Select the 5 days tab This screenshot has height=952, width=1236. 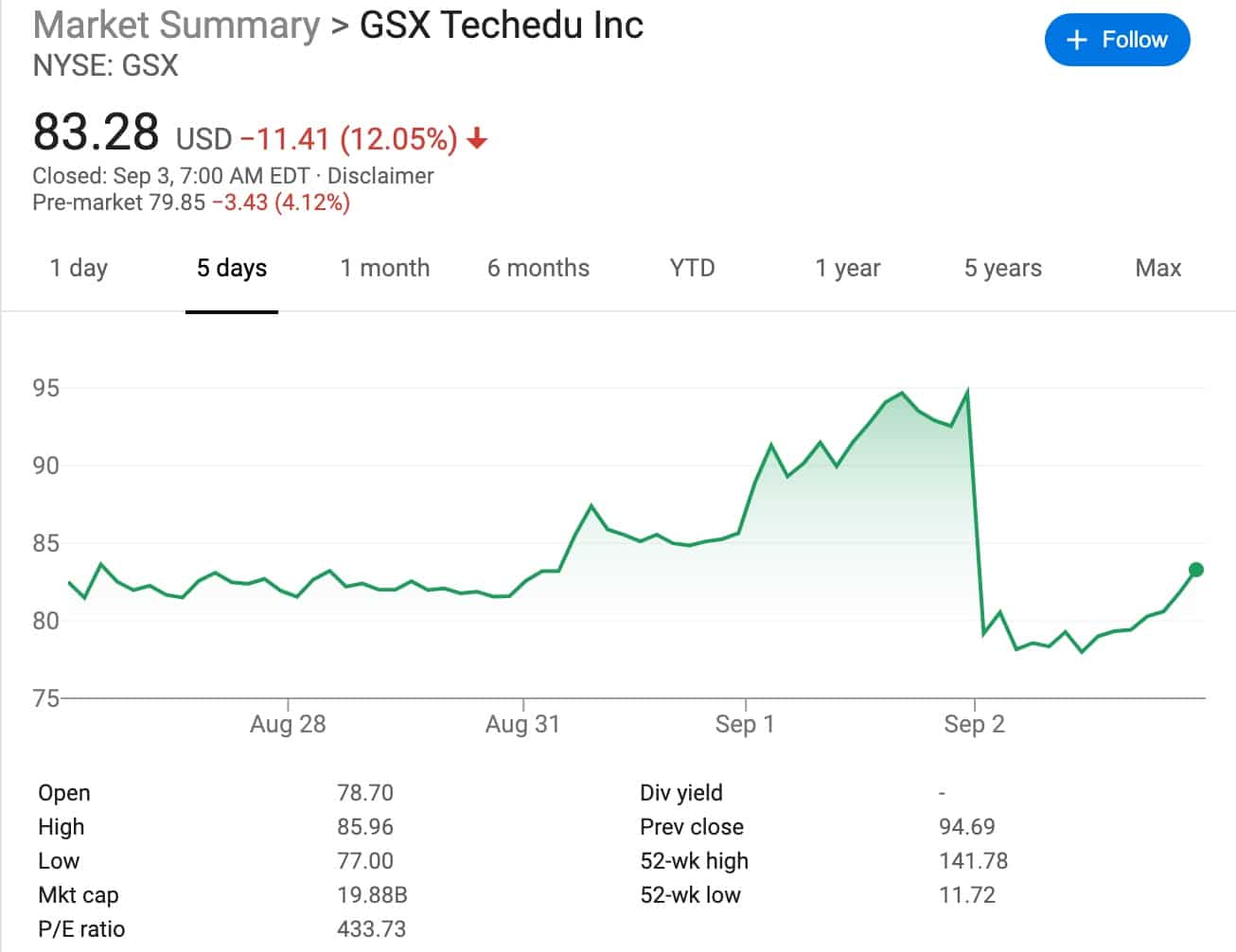[x=232, y=269]
